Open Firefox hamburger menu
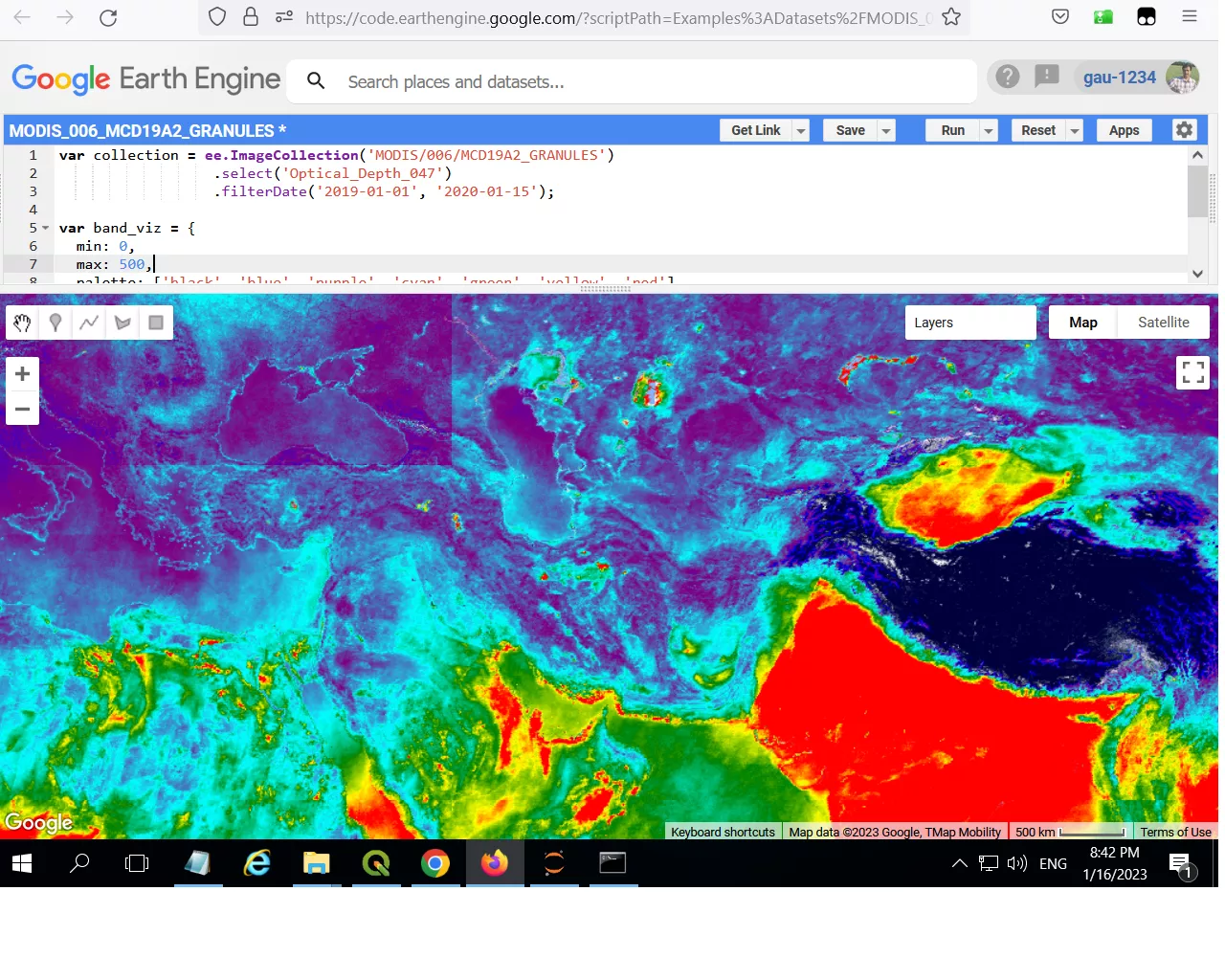The image size is (1225, 980). (1190, 16)
